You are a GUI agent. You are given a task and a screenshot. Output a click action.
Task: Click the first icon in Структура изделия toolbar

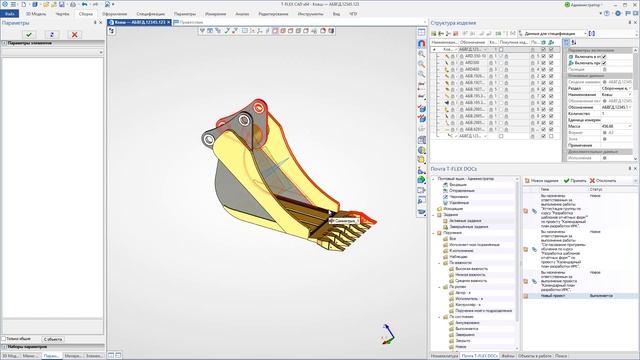pyautogui.click(x=434, y=33)
